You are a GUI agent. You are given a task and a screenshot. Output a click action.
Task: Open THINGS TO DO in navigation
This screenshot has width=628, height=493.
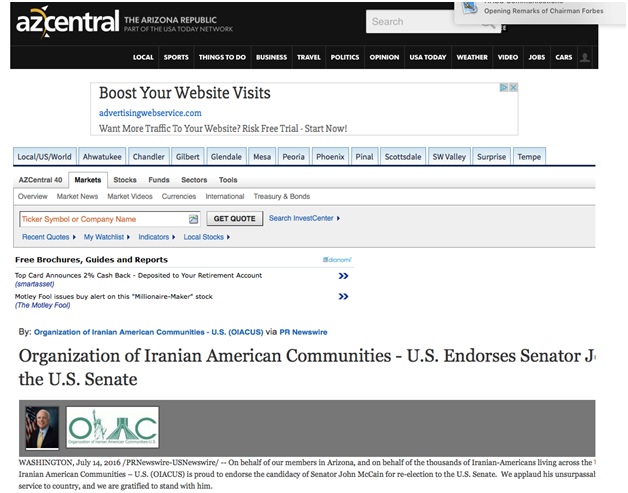tap(222, 57)
